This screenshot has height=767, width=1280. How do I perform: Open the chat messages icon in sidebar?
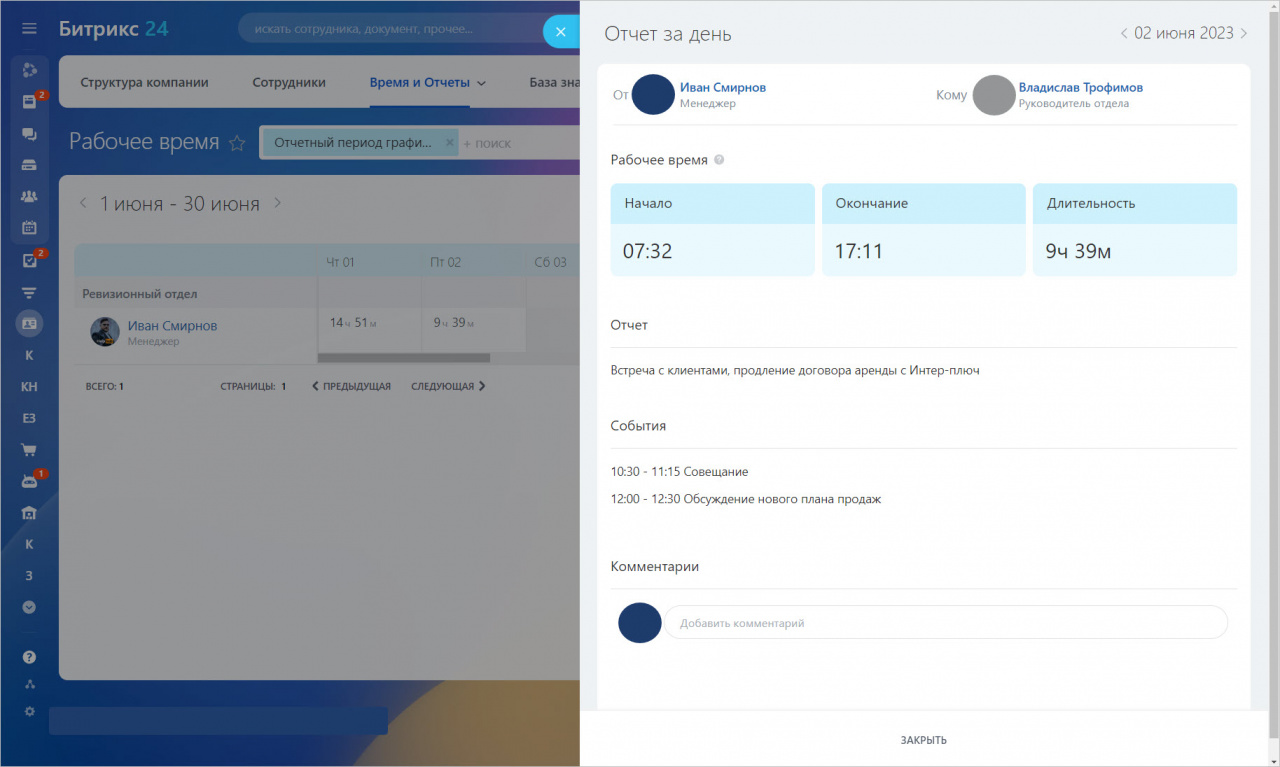(x=29, y=133)
